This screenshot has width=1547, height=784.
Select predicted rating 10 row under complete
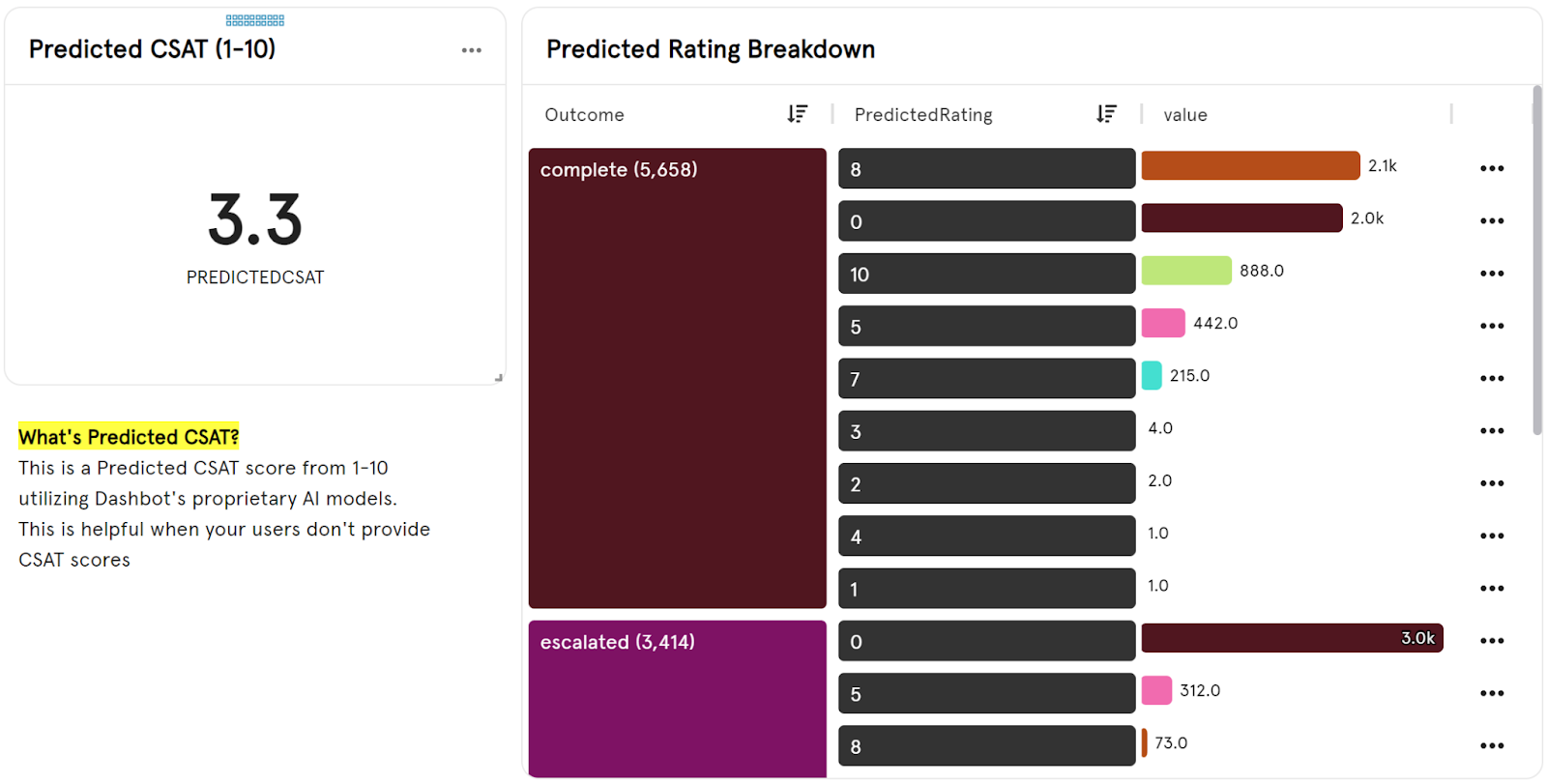coord(986,274)
